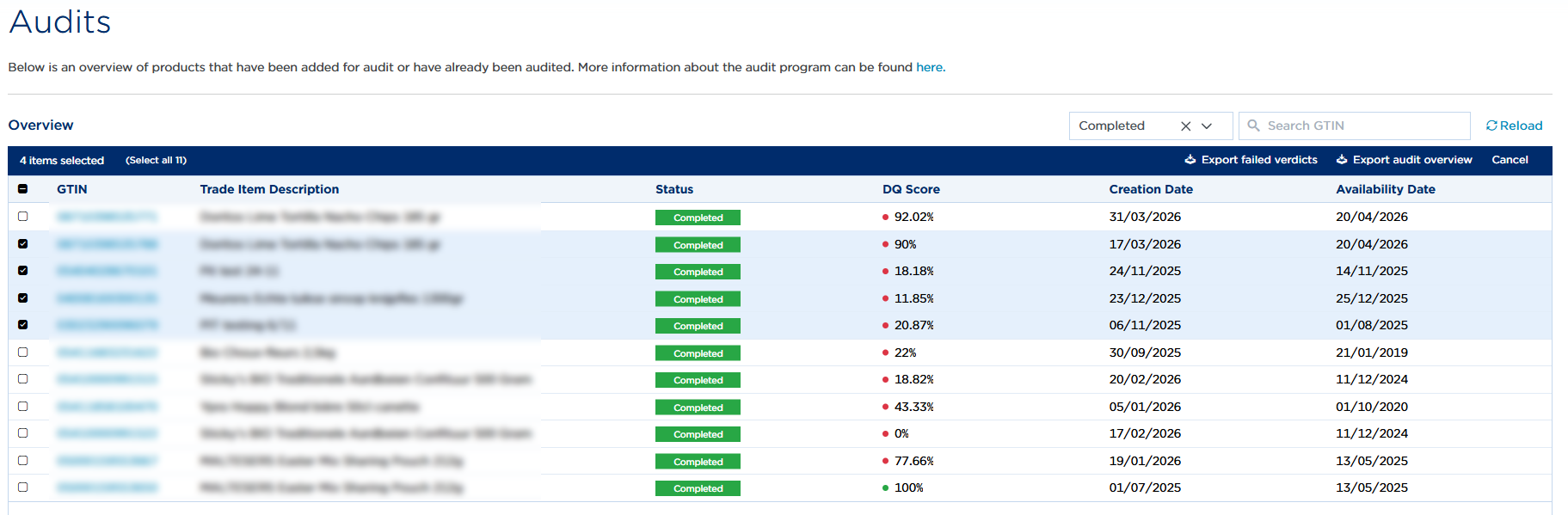Click the Overview section heading
Image resolution: width=1568 pixels, height=515 pixels.
pyautogui.click(x=40, y=126)
